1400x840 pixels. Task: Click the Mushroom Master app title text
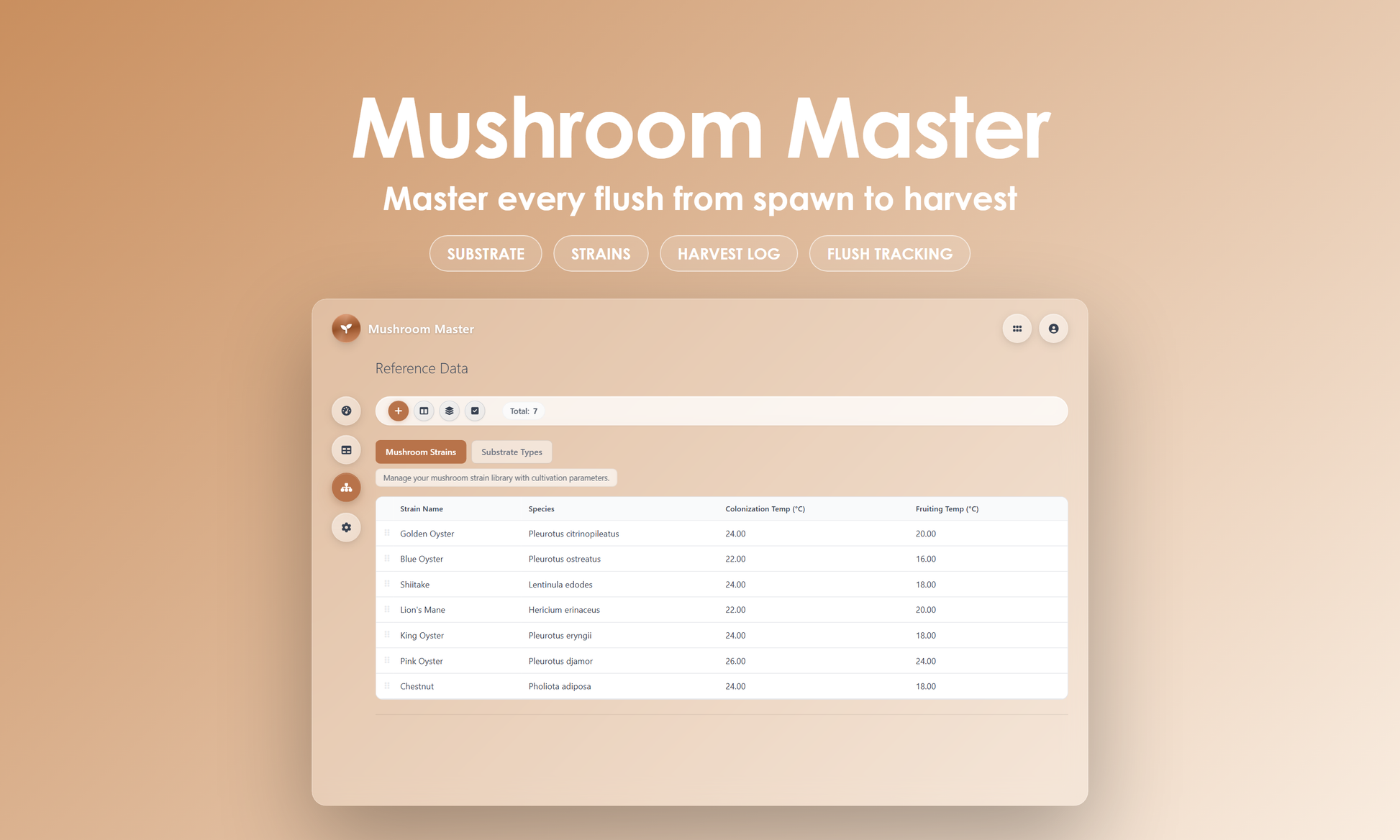(421, 329)
